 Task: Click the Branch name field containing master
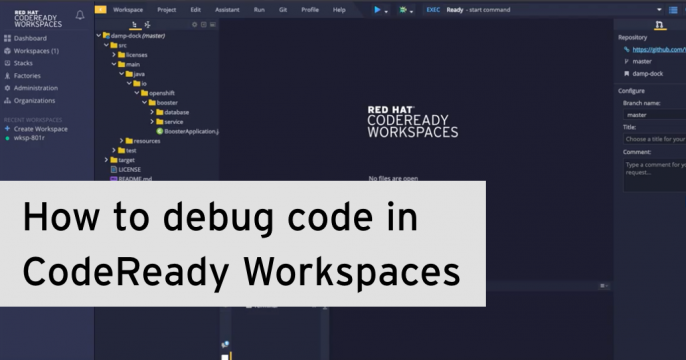pos(654,115)
